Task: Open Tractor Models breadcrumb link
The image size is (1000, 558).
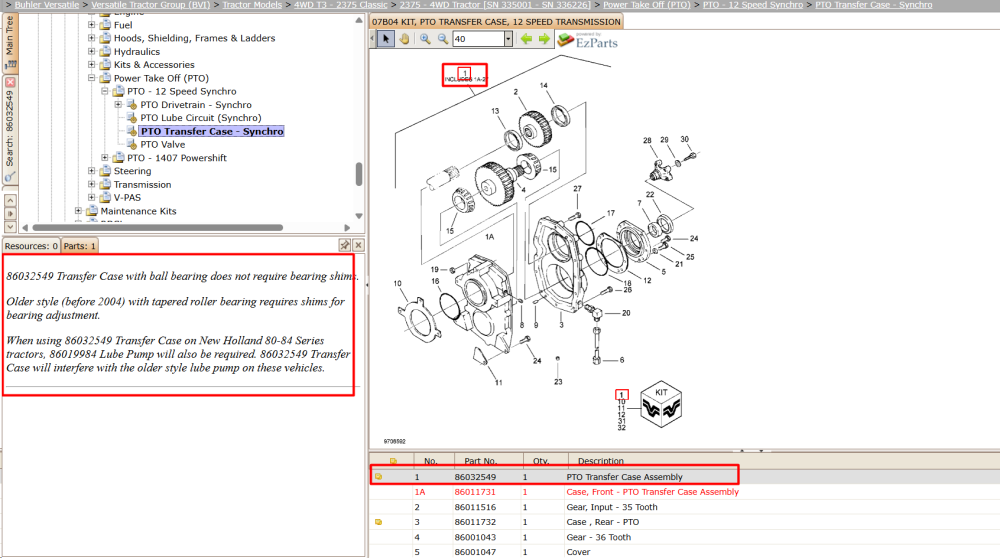Action: pyautogui.click(x=252, y=4)
